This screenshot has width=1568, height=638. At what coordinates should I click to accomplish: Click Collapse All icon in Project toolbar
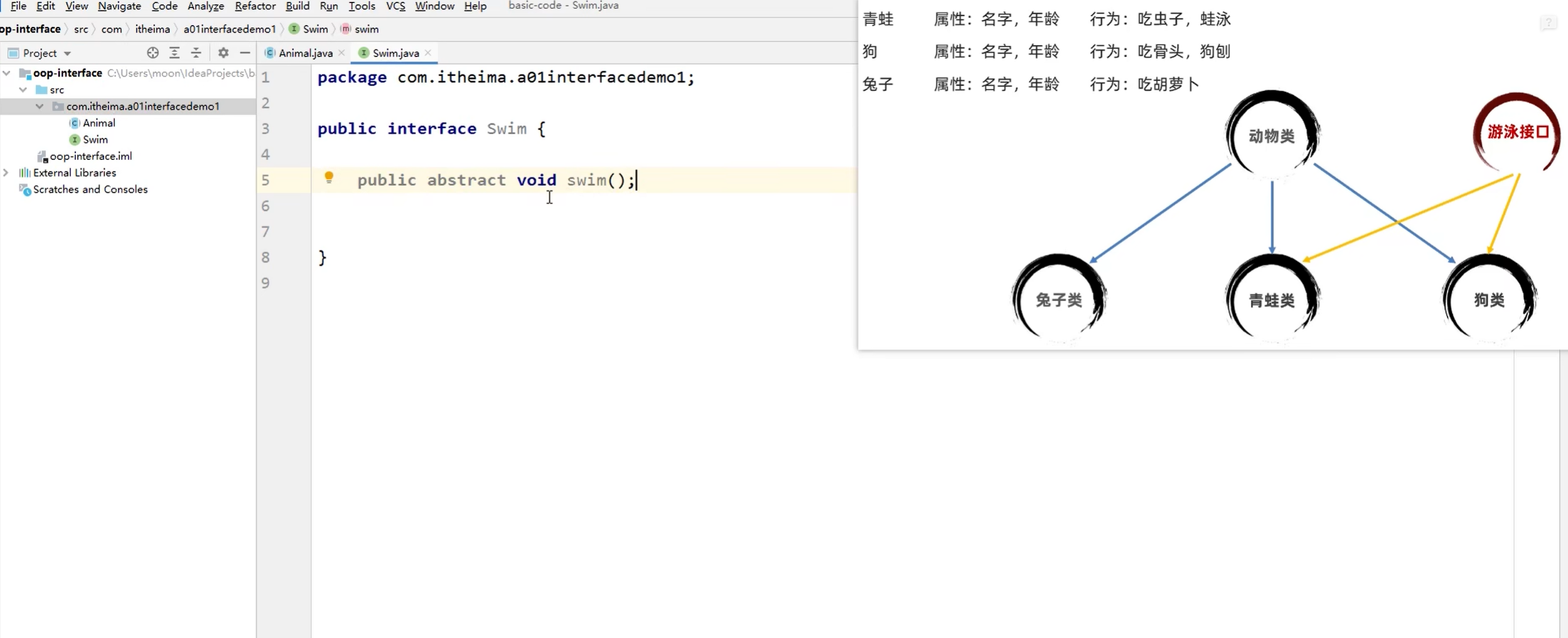[196, 53]
